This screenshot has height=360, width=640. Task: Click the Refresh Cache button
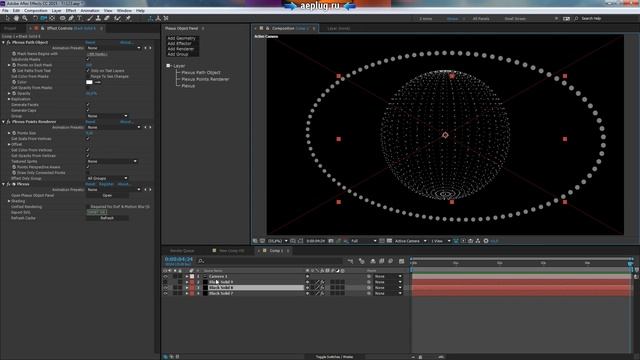coord(107,218)
